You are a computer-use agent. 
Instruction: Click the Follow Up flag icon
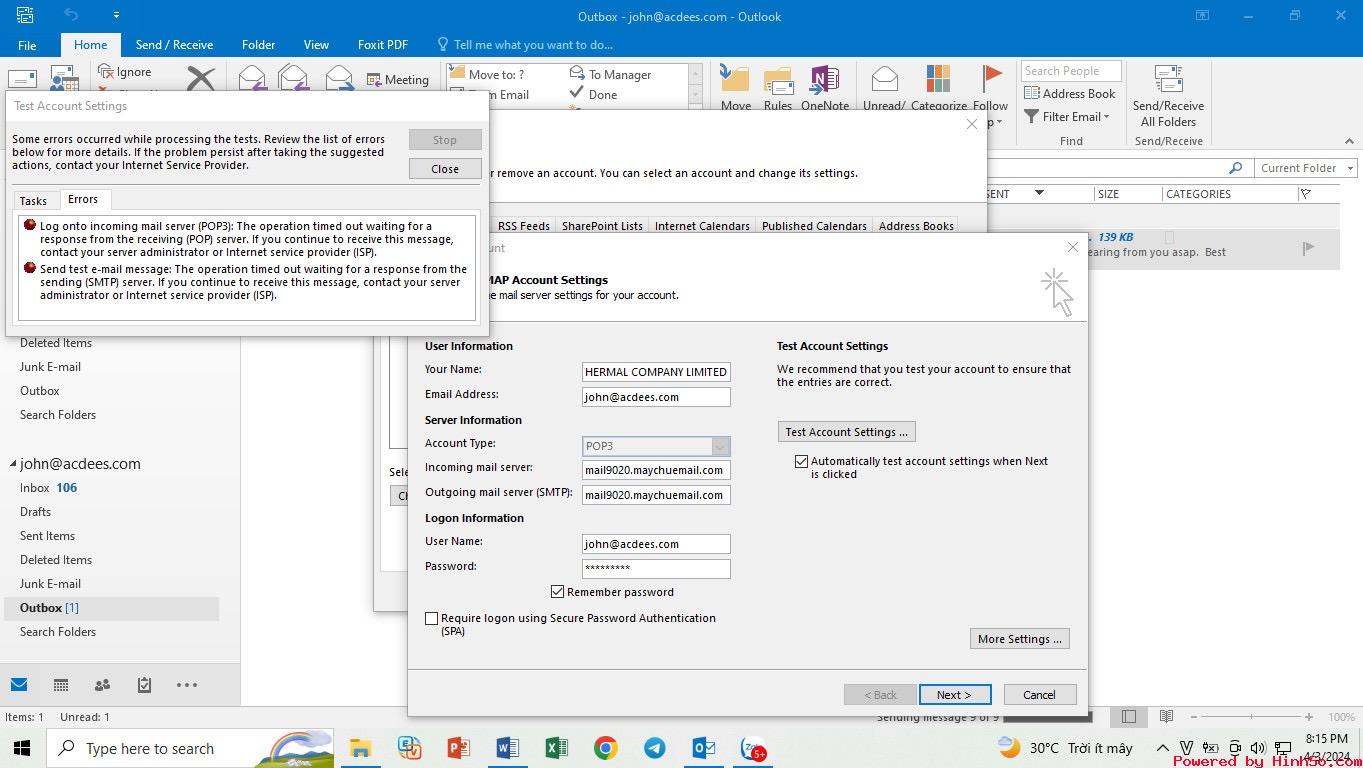tap(991, 78)
